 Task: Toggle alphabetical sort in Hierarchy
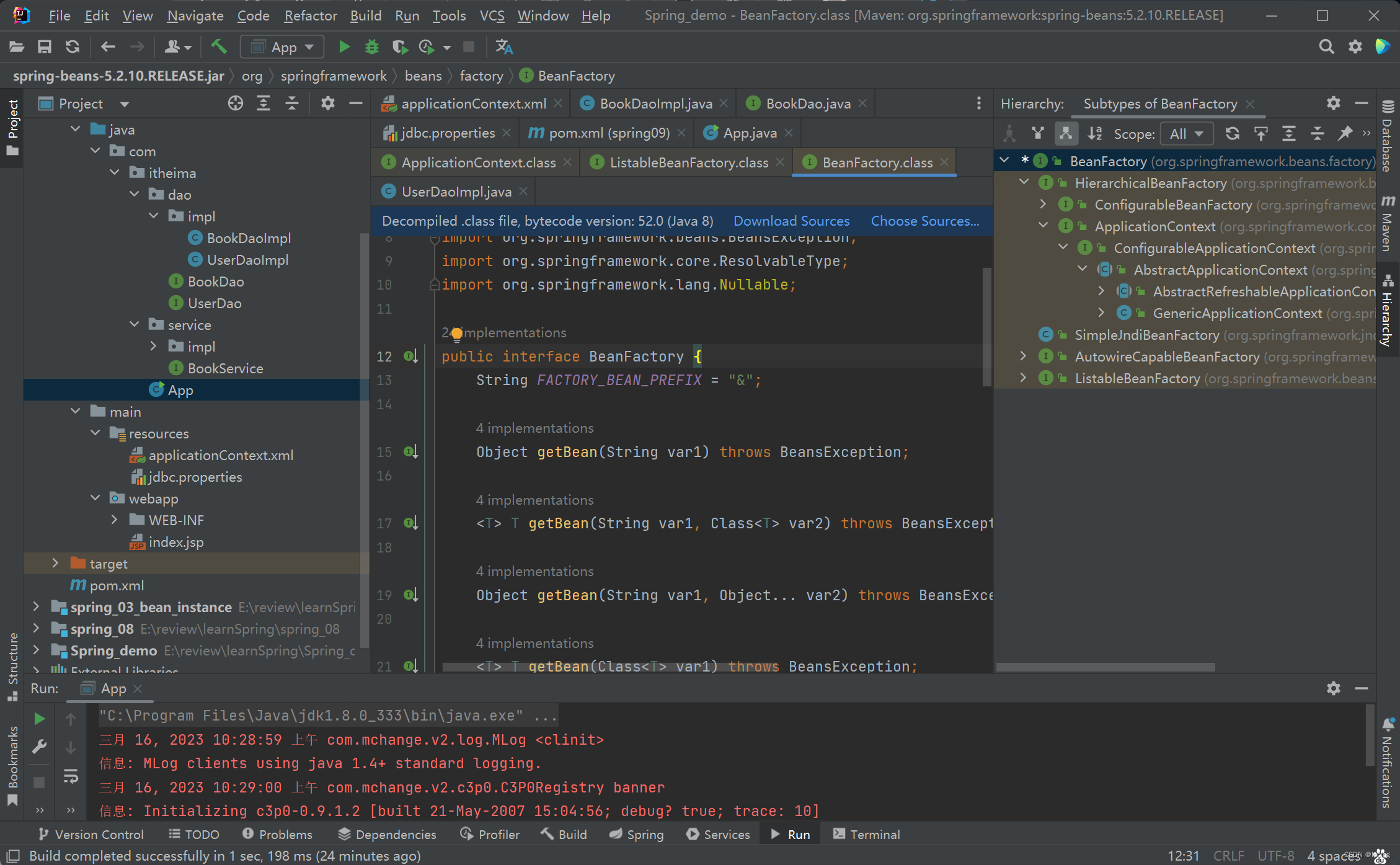point(1095,134)
